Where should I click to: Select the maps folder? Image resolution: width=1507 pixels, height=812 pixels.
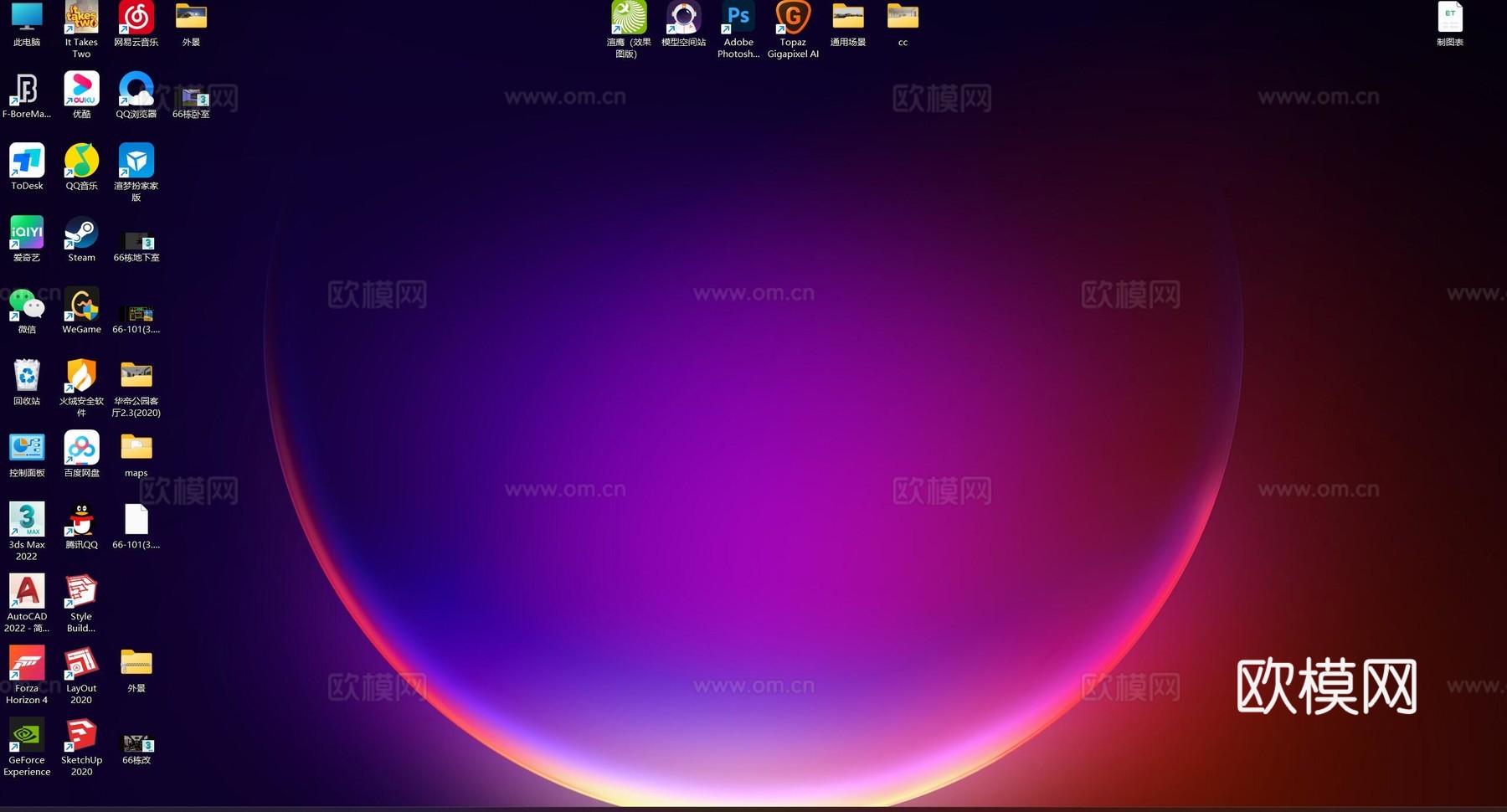click(136, 448)
